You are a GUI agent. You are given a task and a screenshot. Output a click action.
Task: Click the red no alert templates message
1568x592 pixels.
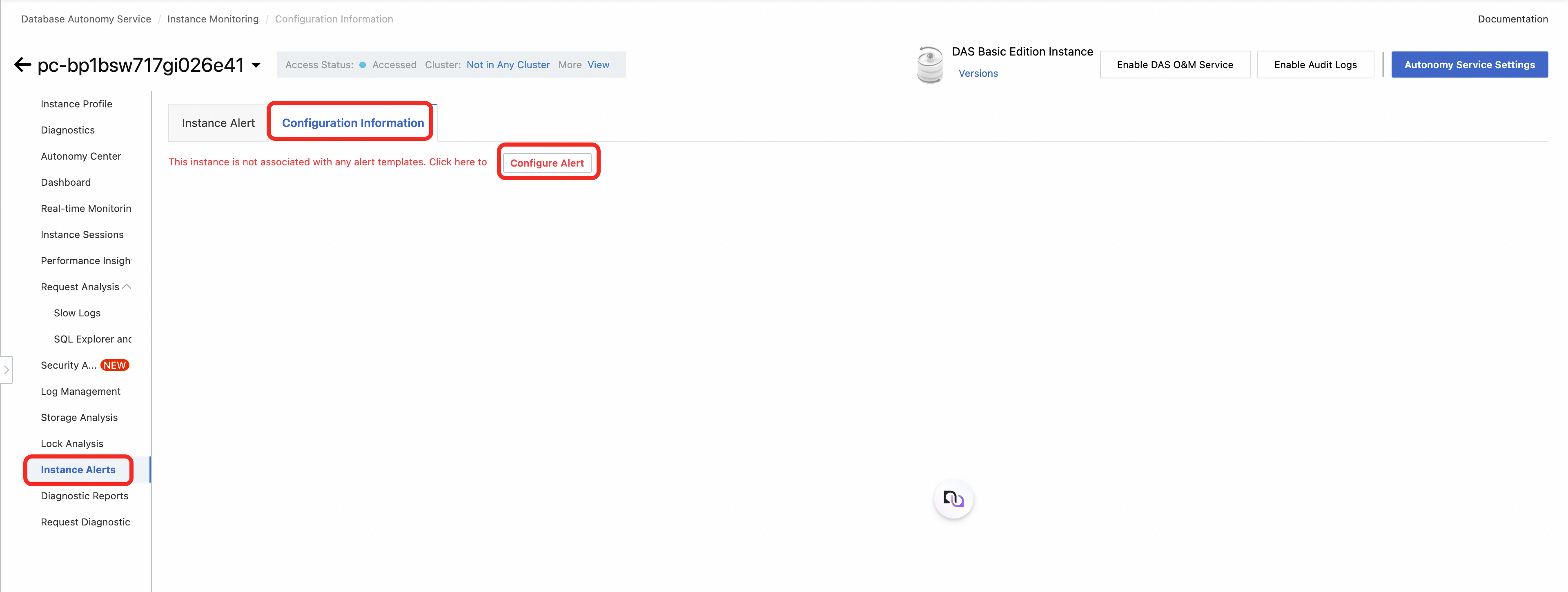[327, 162]
